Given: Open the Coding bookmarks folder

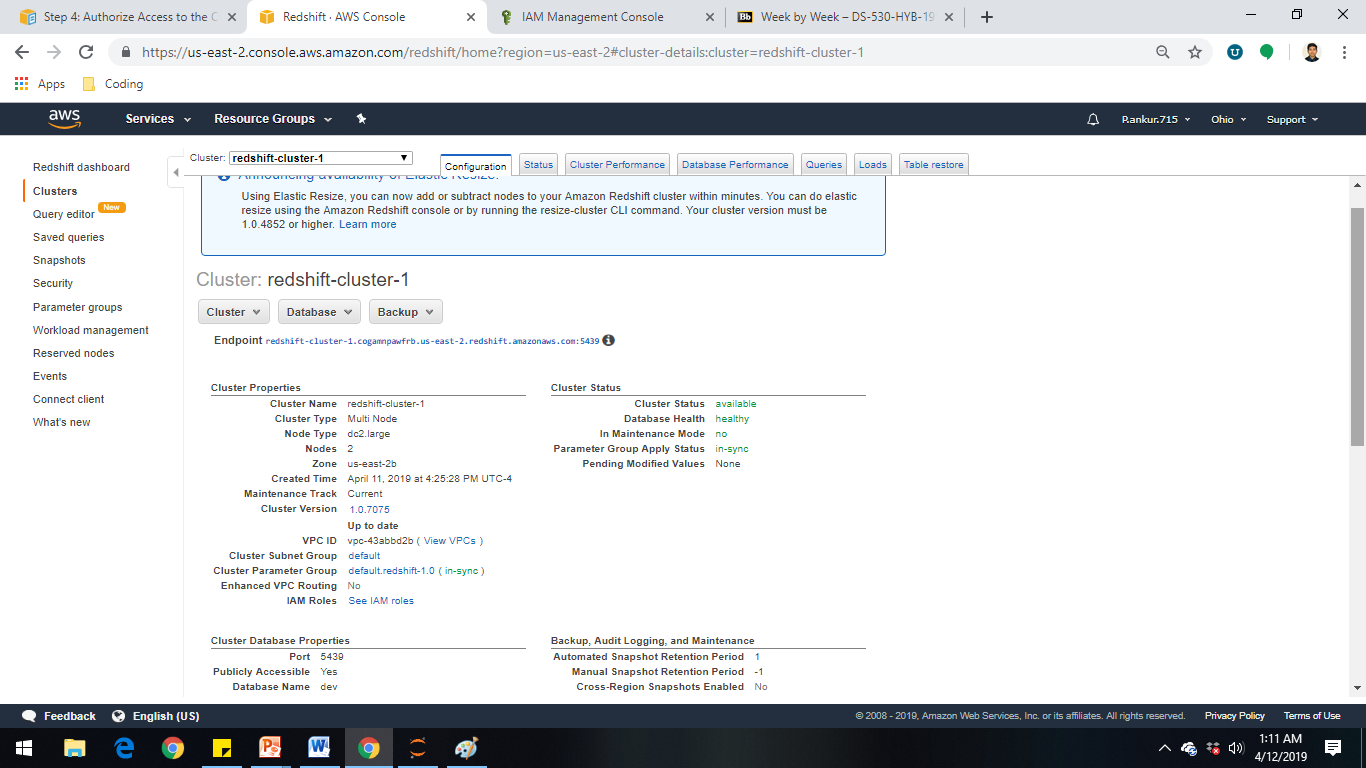Looking at the screenshot, I should (x=112, y=84).
